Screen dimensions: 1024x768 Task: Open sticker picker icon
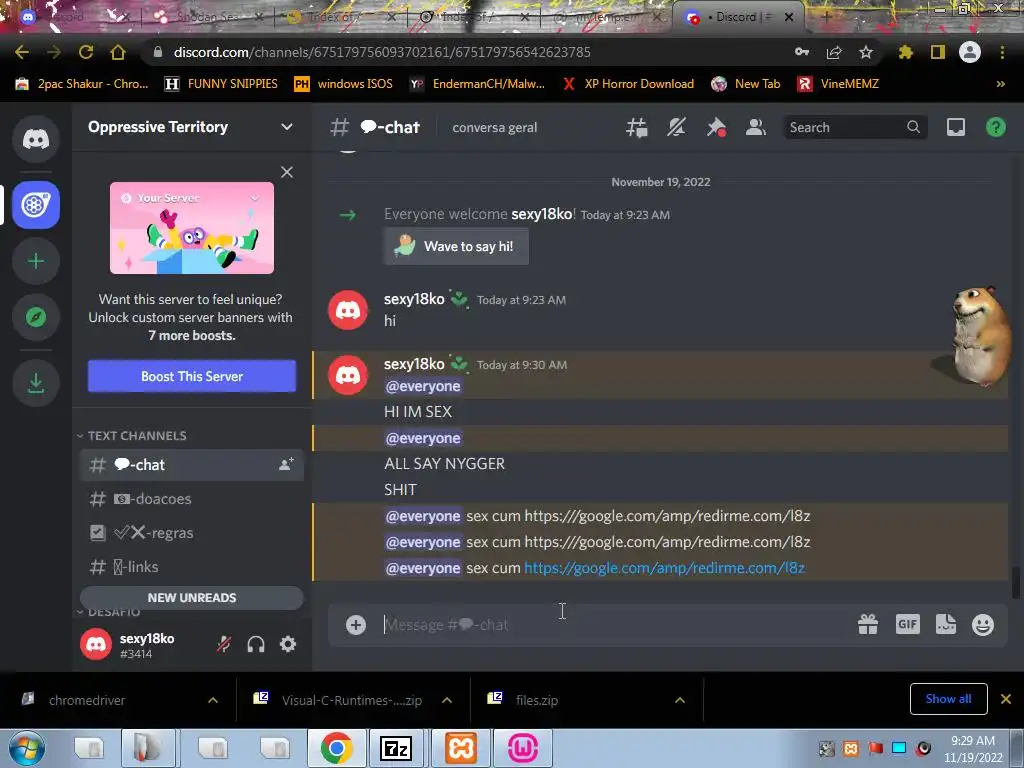pyautogui.click(x=946, y=625)
